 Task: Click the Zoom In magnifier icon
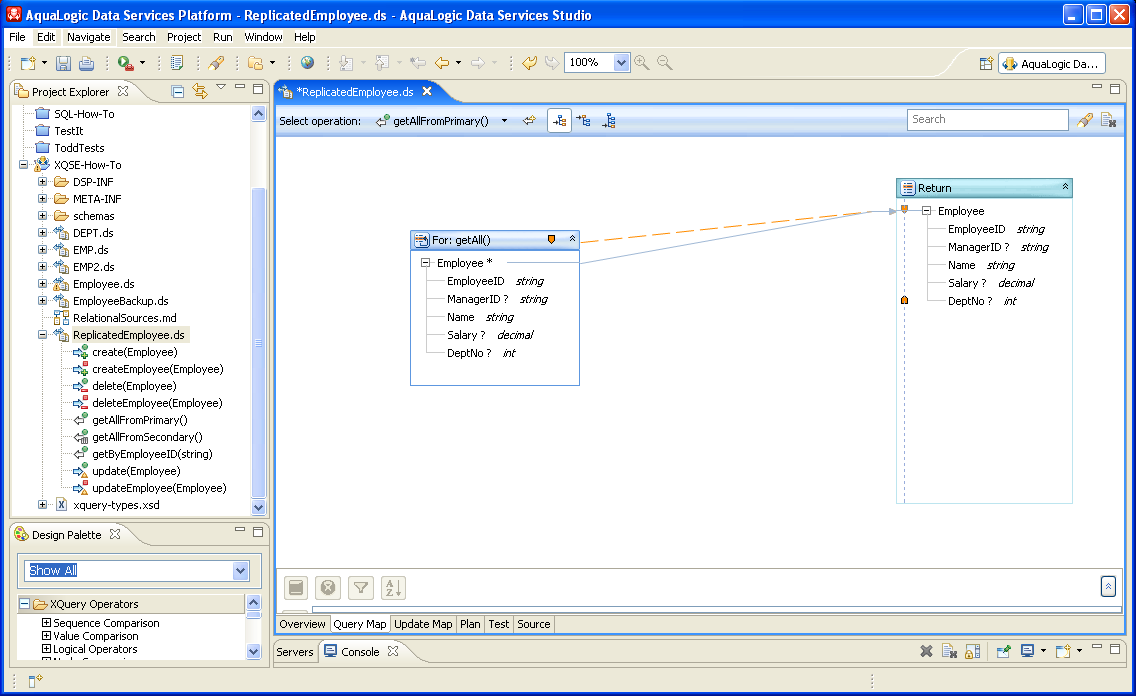(x=641, y=63)
